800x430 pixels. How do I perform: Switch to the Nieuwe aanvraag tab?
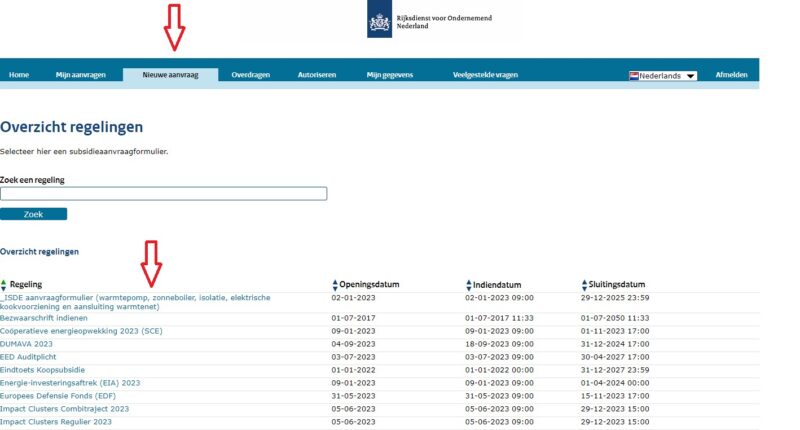coord(170,75)
